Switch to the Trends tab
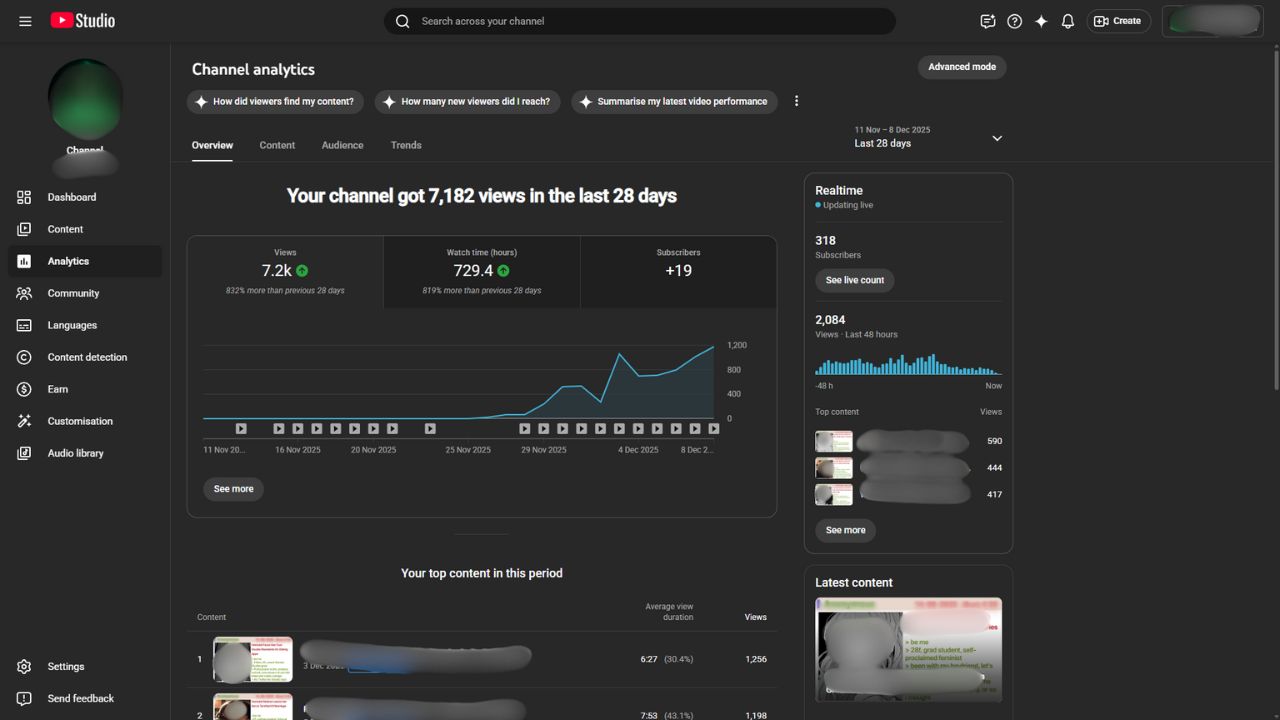The width and height of the screenshot is (1280, 720). [x=406, y=145]
